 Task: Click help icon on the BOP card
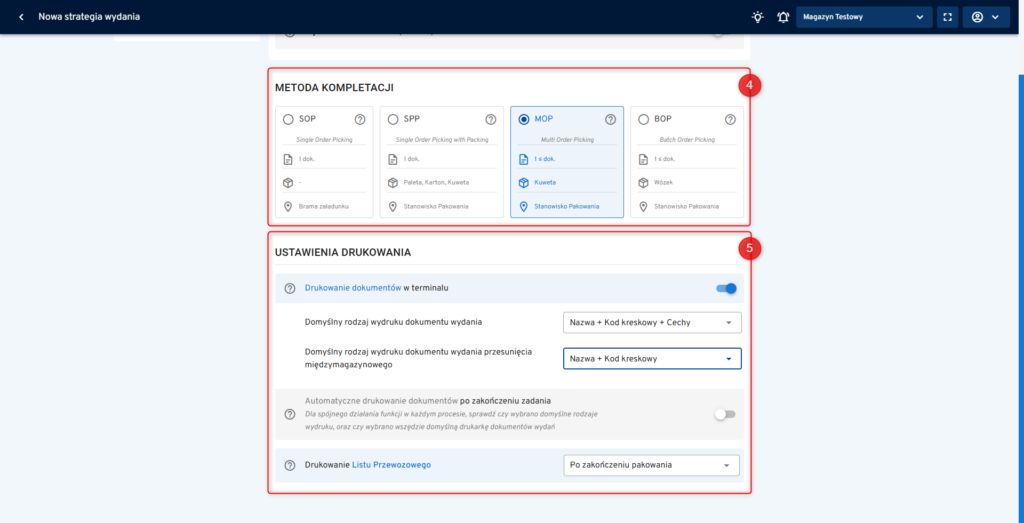point(730,119)
